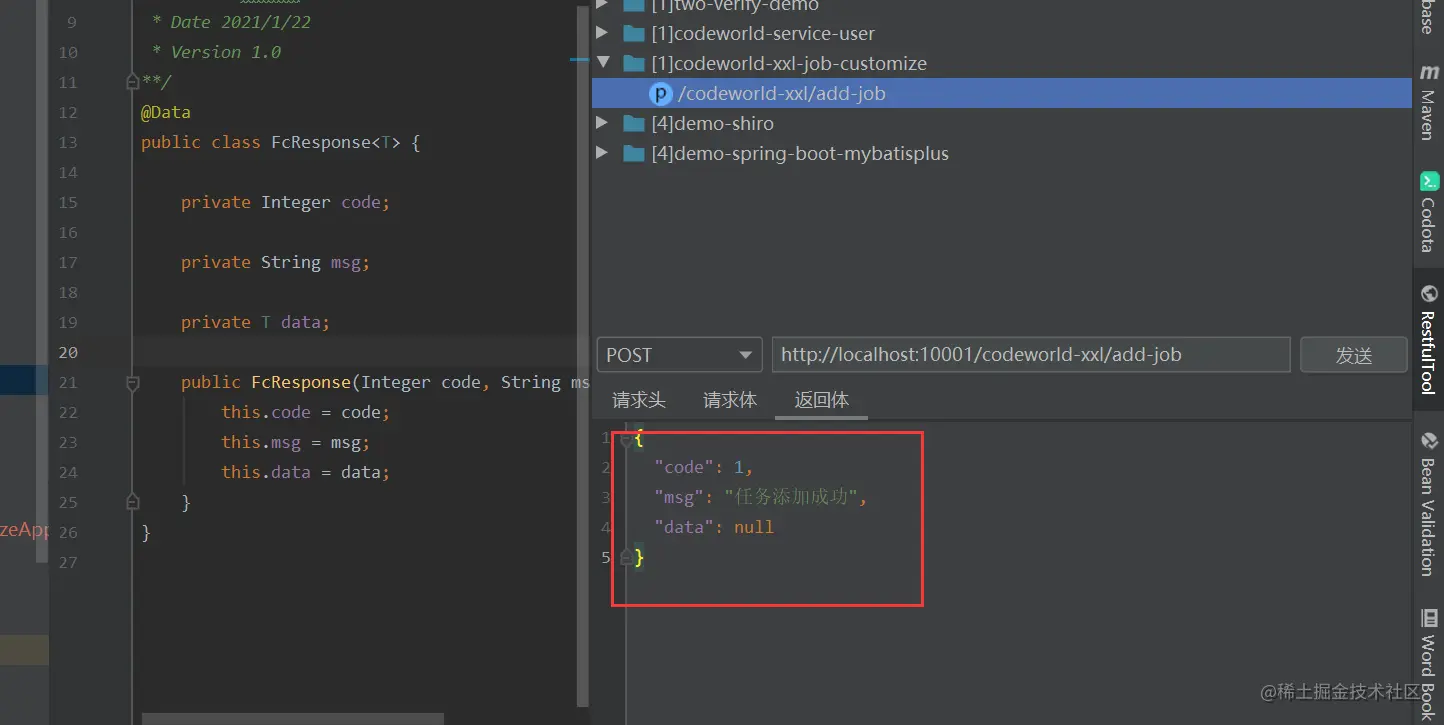Click the codeworld-xxl-job-customize folder icon
The height and width of the screenshot is (725, 1444).
pos(634,63)
